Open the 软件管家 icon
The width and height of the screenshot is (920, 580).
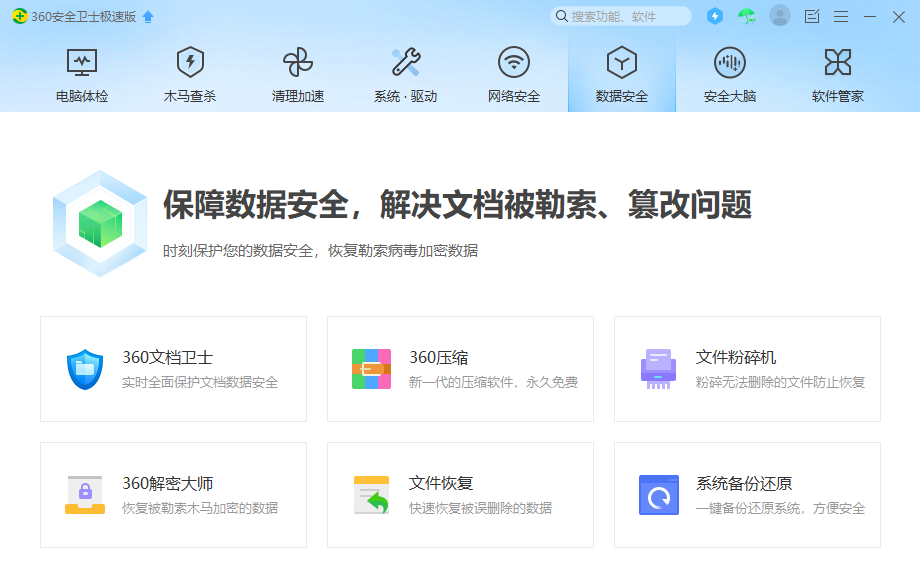pyautogui.click(x=838, y=62)
